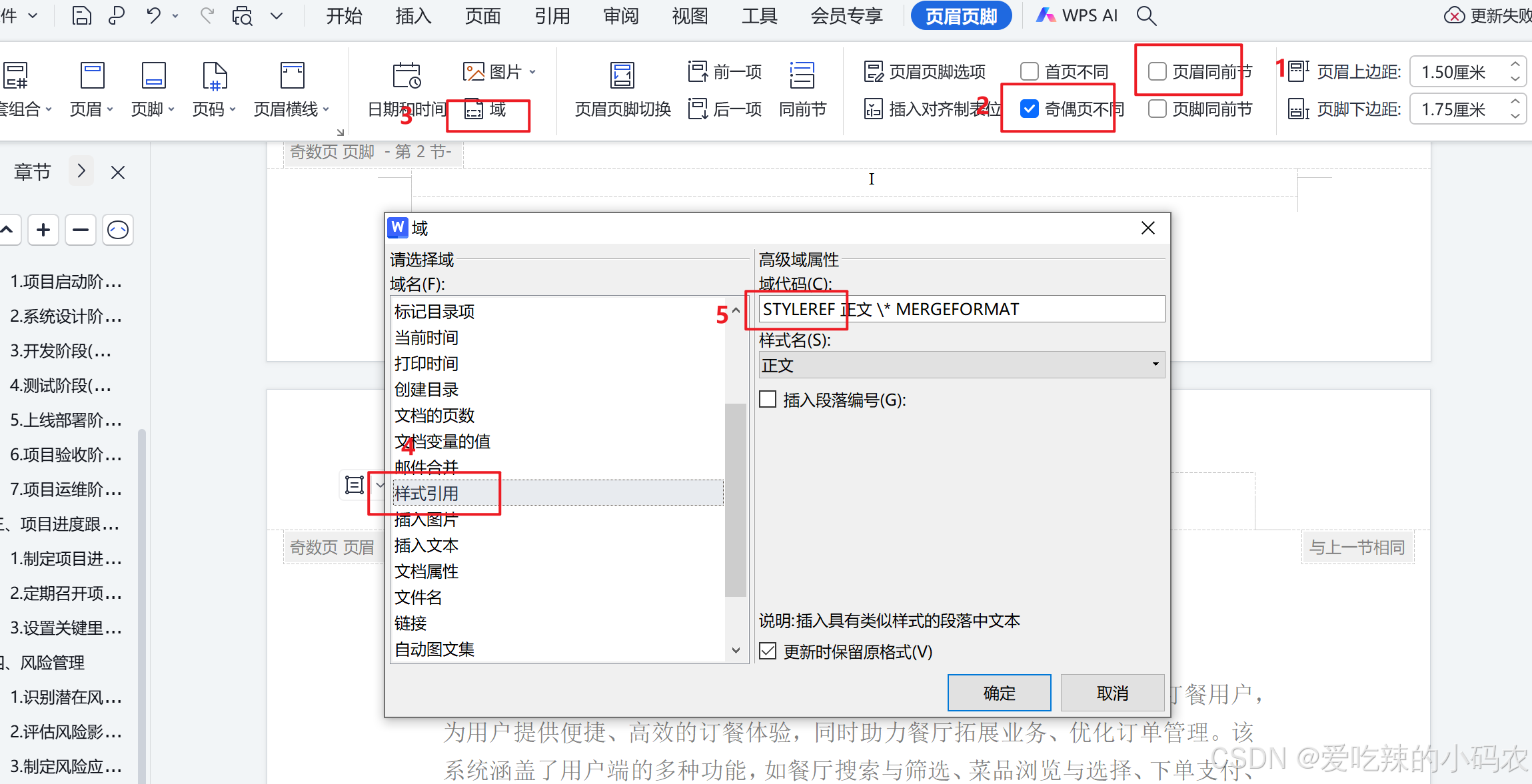This screenshot has width=1532, height=784.
Task: Open the Page Number tool
Action: point(215,76)
